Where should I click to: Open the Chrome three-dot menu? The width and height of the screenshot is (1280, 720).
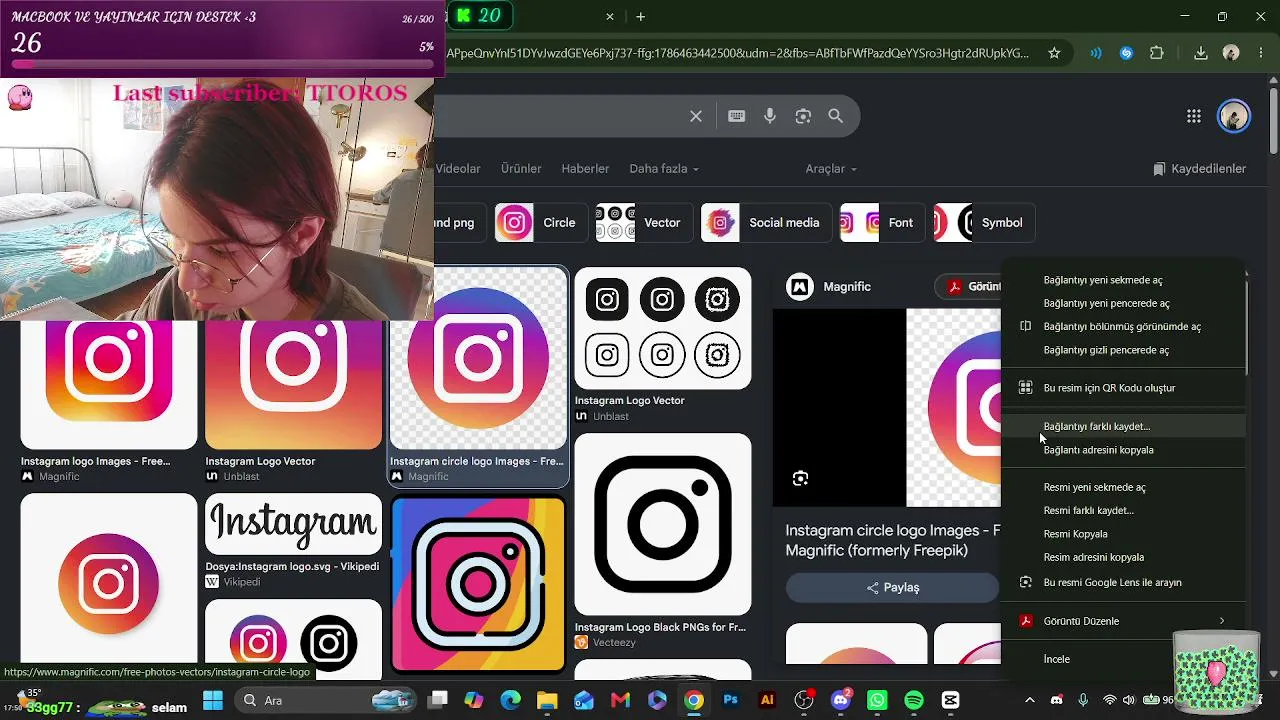pos(1260,53)
